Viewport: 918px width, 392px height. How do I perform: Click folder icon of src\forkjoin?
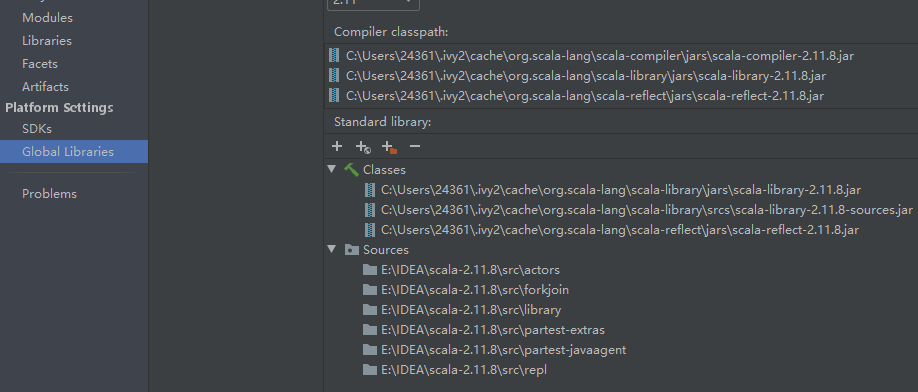(x=369, y=290)
